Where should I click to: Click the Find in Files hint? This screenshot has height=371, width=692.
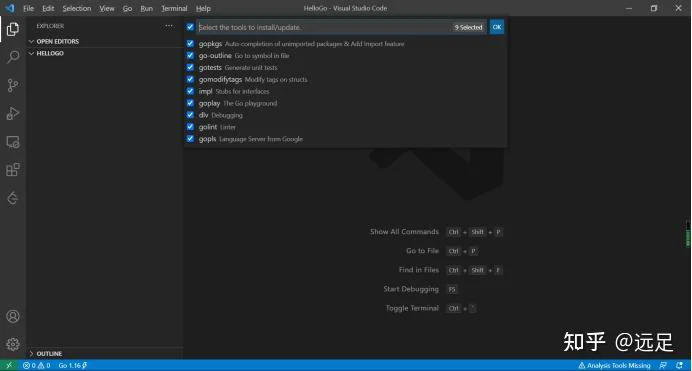click(x=419, y=270)
